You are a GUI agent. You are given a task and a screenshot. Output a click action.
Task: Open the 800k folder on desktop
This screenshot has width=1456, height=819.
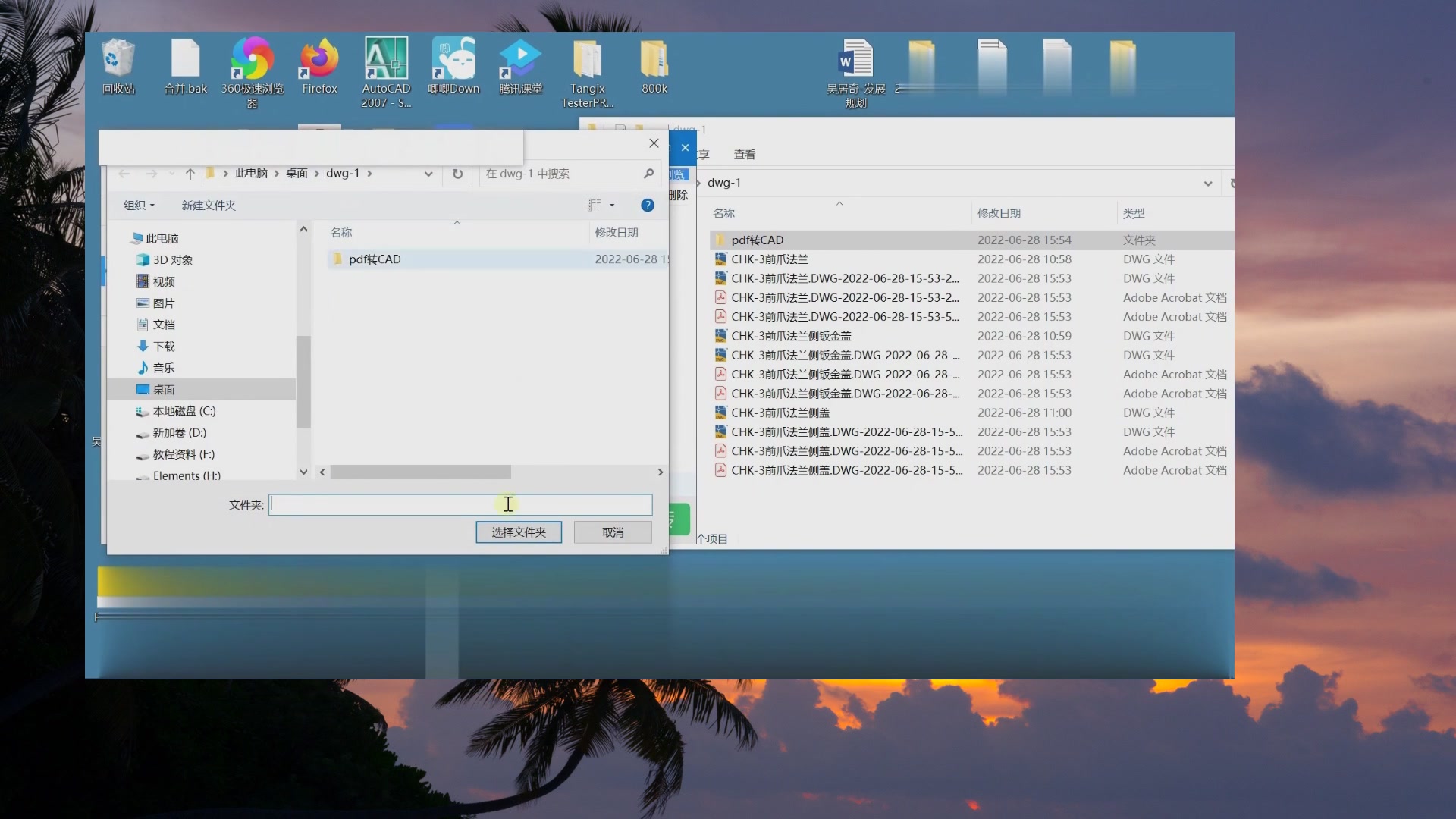[x=654, y=67]
